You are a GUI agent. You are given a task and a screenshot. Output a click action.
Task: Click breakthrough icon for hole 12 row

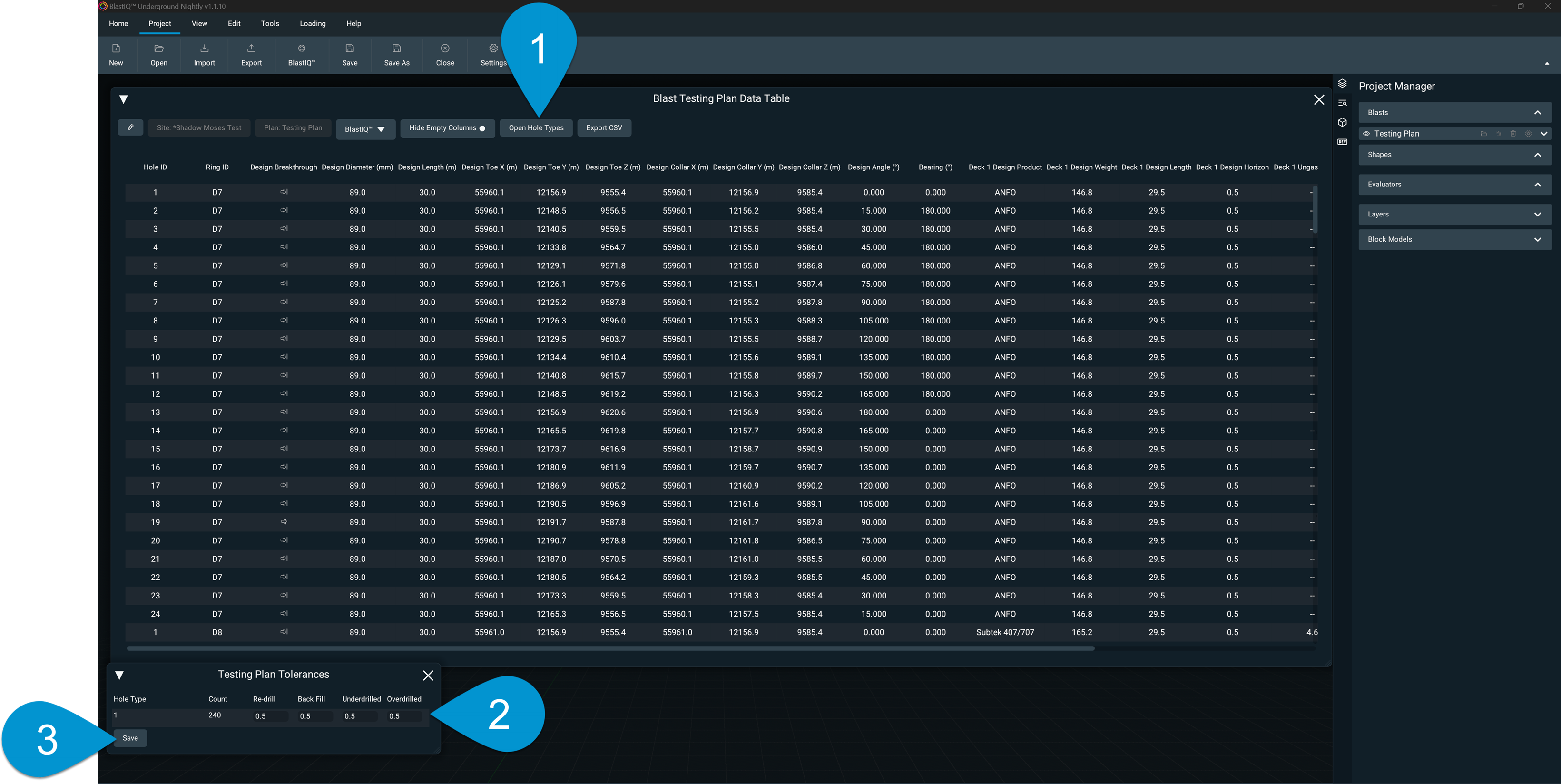point(284,394)
